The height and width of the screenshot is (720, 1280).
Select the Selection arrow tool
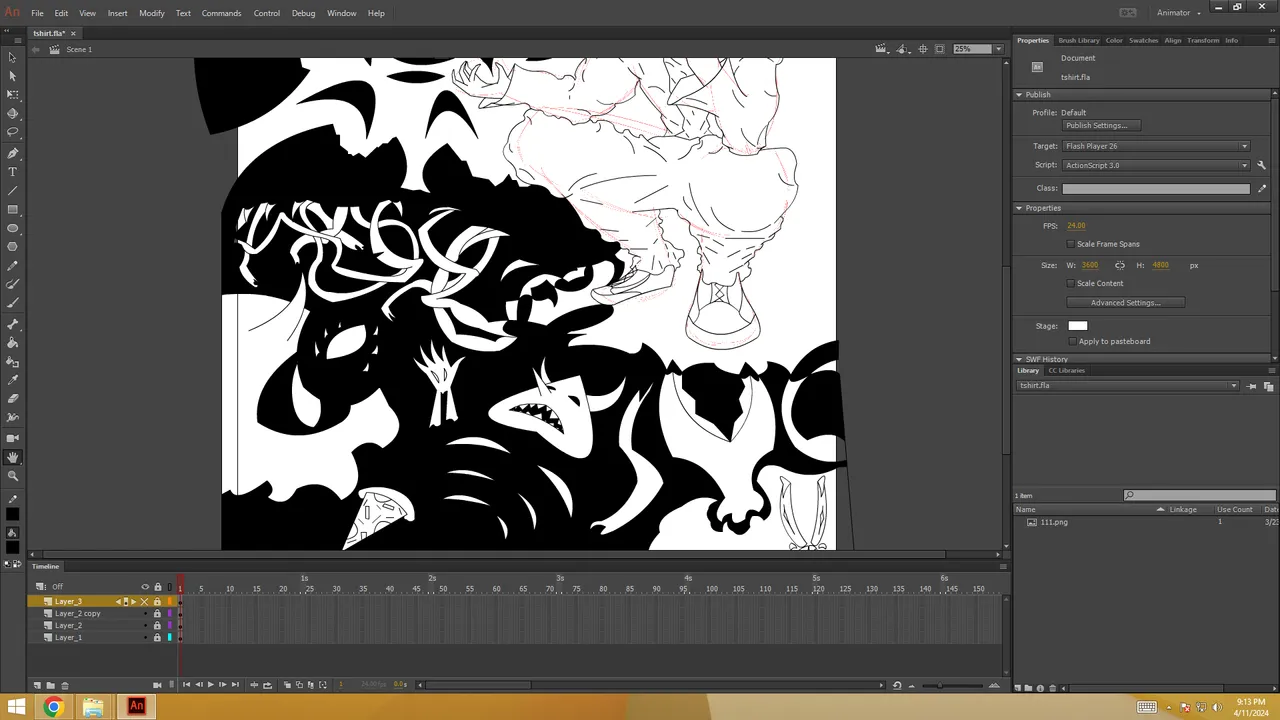tap(12, 57)
